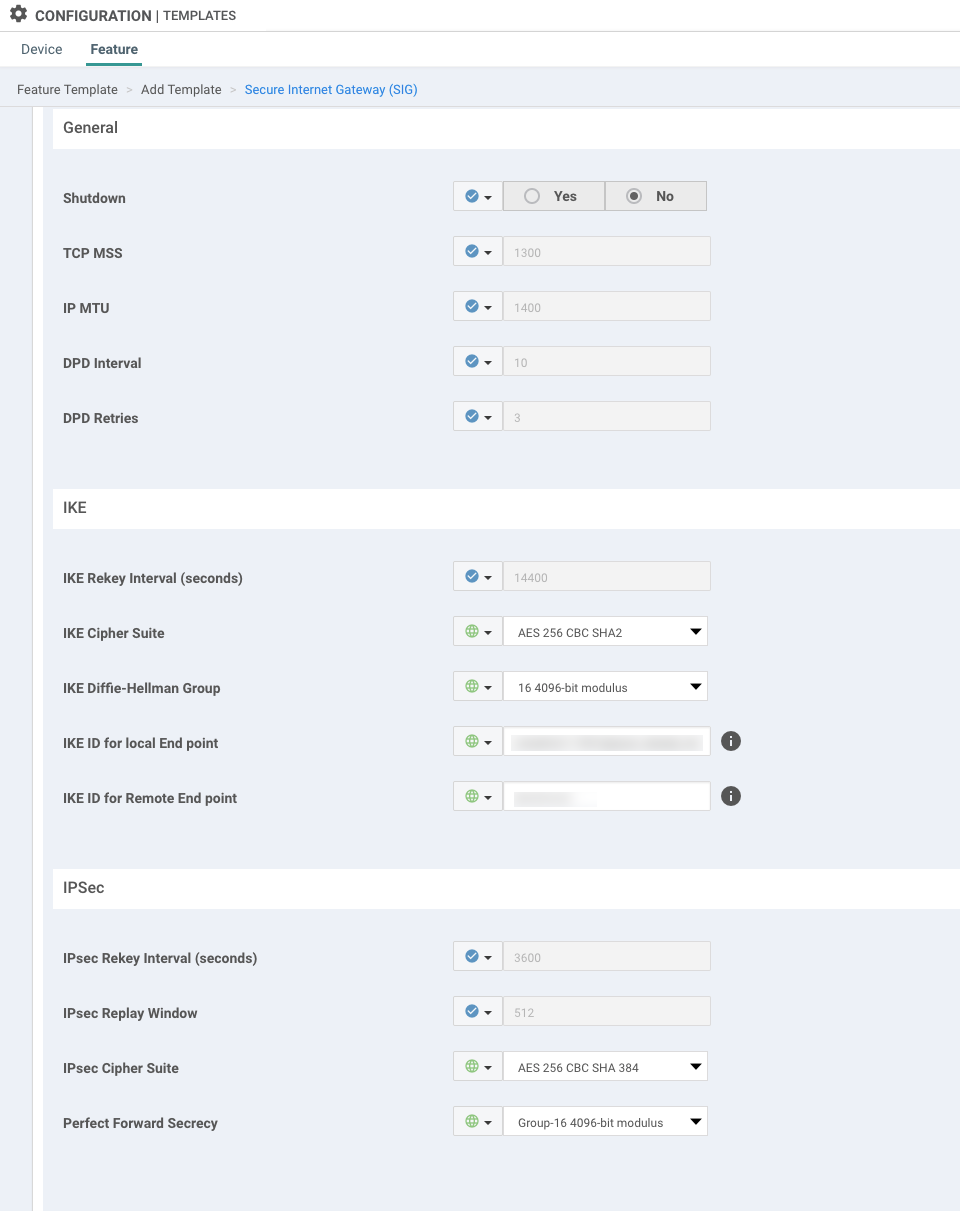Click the configuration gear icon

[x=18, y=15]
